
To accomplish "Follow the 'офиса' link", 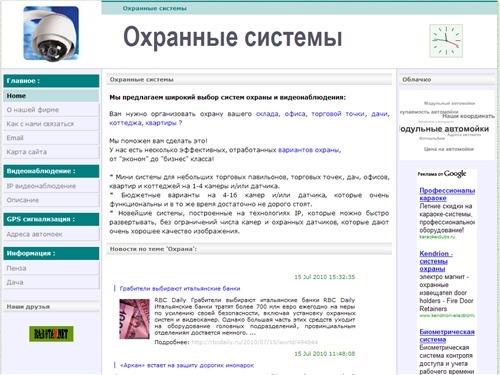I will point(295,114).
